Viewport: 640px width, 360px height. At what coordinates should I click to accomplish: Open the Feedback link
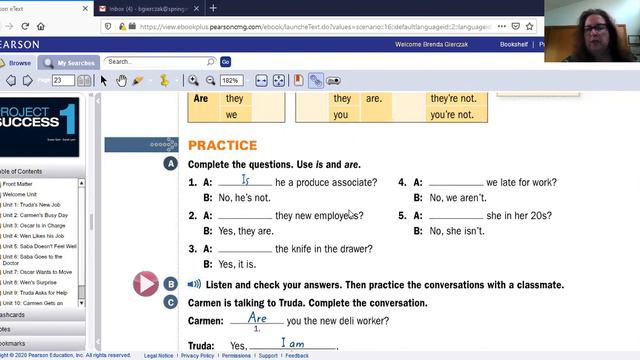click(x=297, y=356)
